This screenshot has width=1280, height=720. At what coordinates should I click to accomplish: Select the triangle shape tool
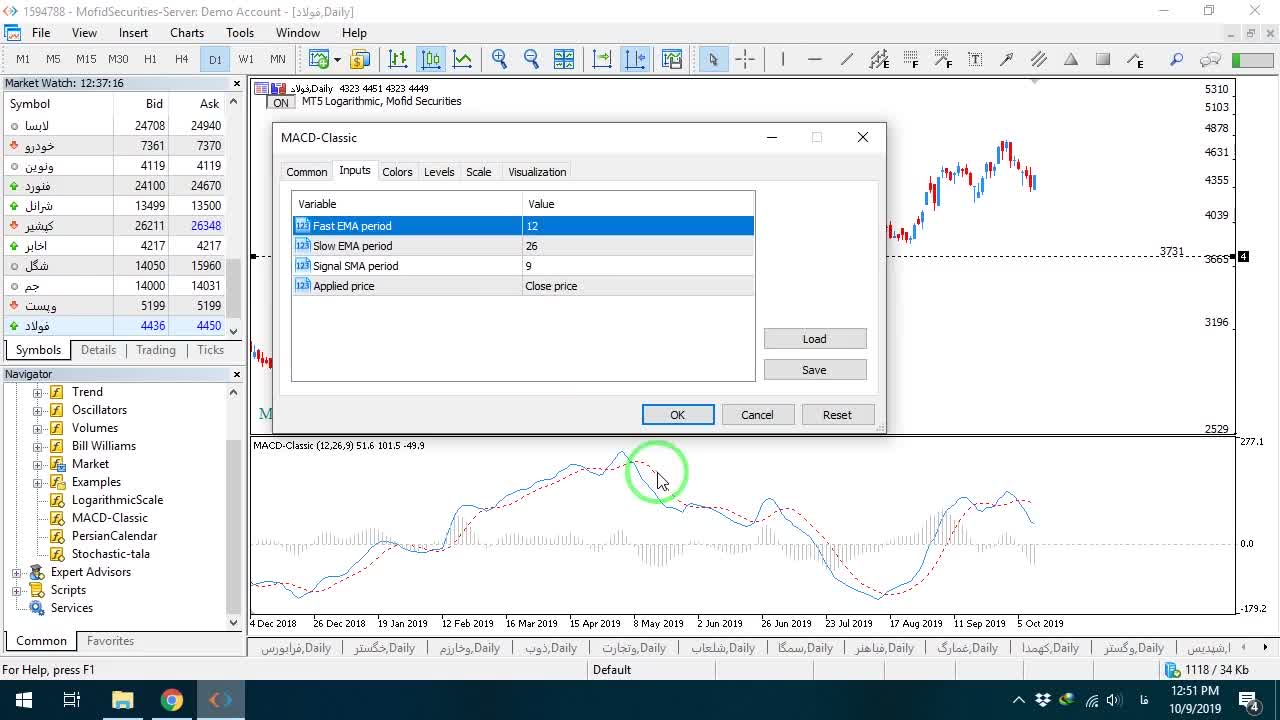[1071, 59]
